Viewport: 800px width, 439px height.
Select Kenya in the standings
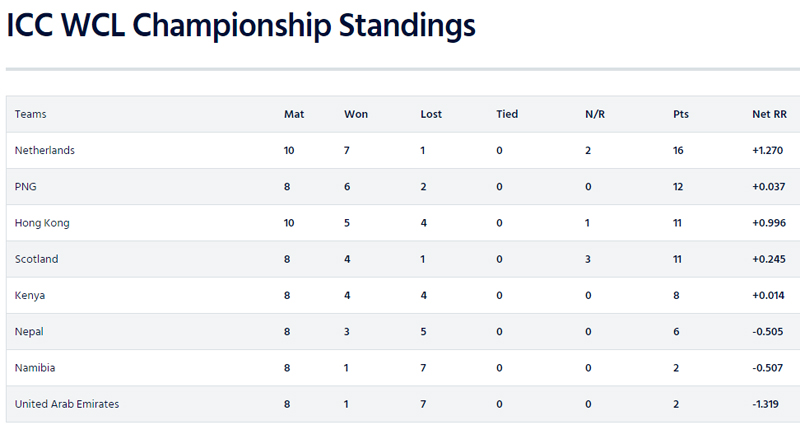click(x=30, y=295)
